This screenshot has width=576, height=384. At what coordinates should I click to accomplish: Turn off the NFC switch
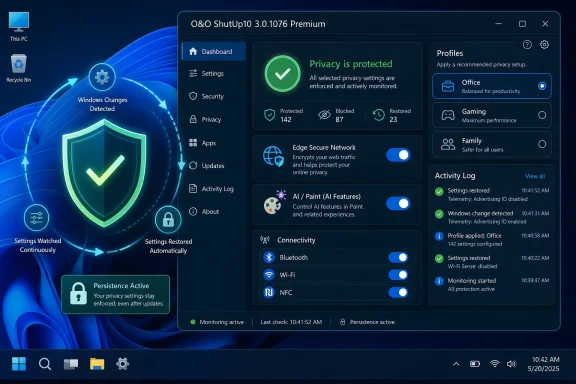click(398, 293)
